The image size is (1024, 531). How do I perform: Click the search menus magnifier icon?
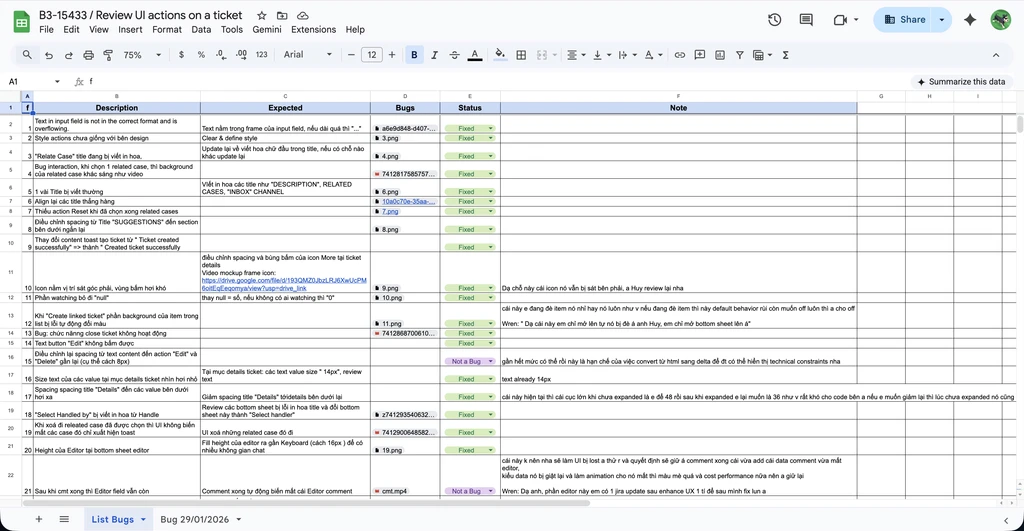[27, 55]
